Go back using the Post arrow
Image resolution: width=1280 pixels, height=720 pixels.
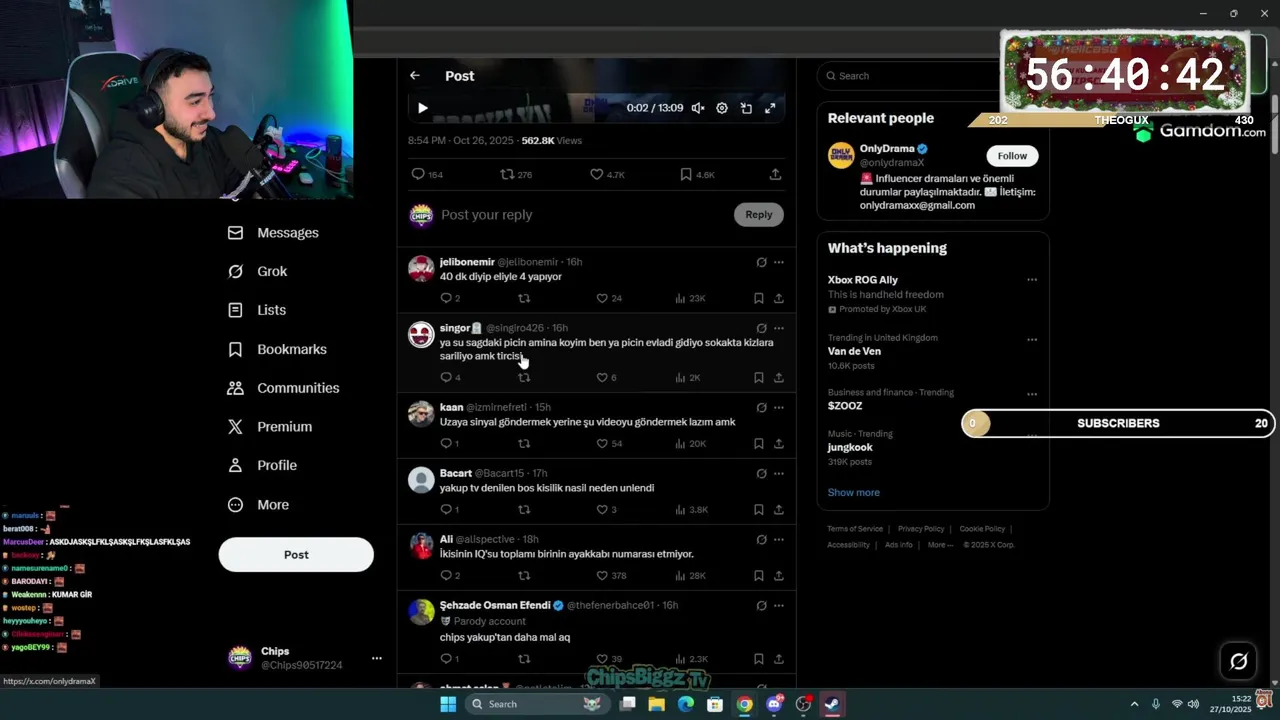[415, 76]
